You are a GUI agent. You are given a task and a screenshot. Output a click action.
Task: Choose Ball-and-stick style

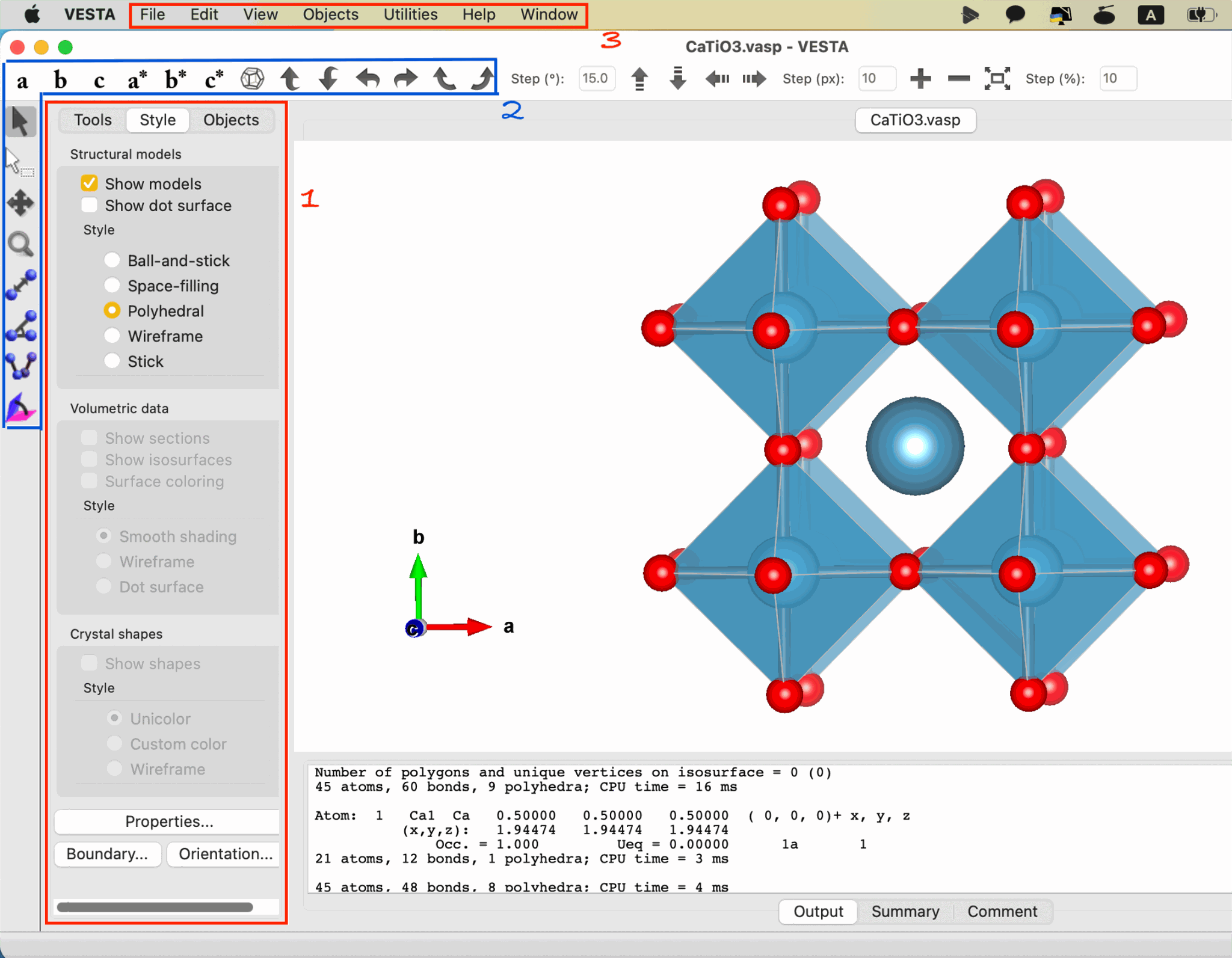tap(112, 260)
